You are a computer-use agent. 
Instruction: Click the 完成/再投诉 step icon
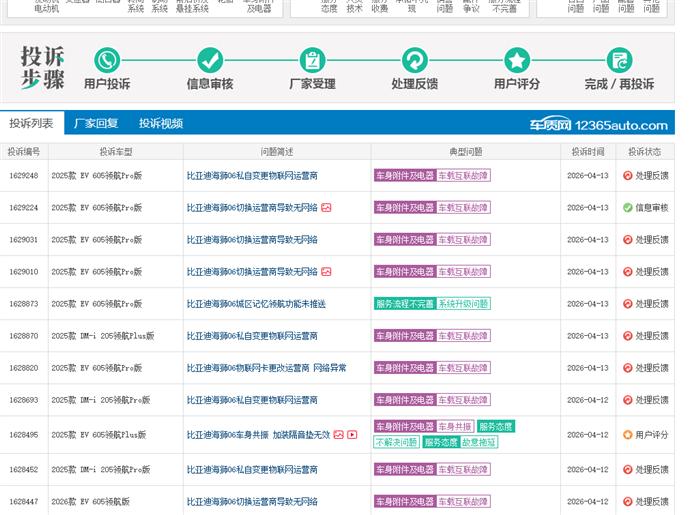619,60
